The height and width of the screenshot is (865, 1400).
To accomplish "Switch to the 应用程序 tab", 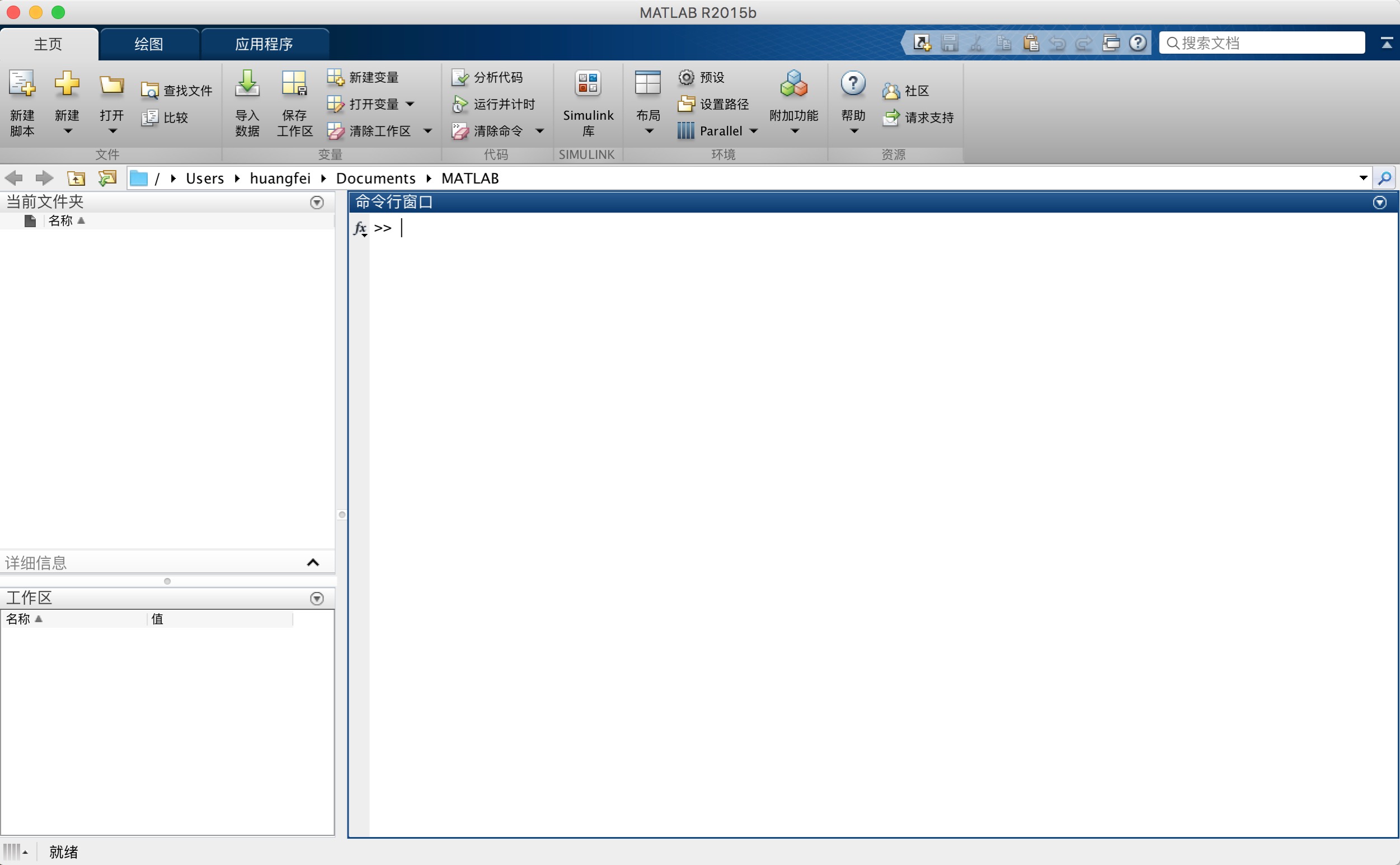I will 264,44.
